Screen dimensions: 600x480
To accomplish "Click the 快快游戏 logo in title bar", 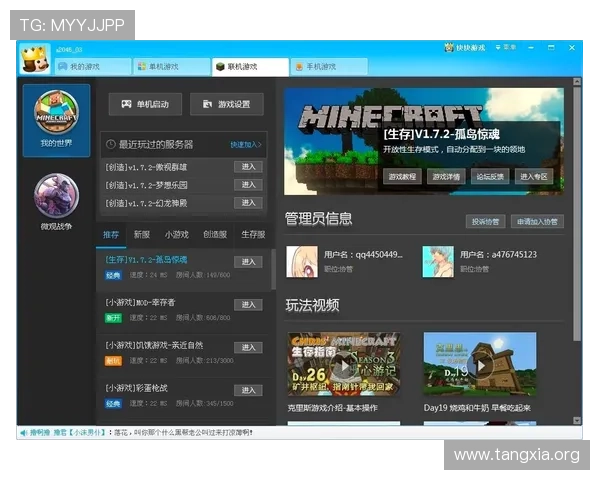I will (x=465, y=48).
